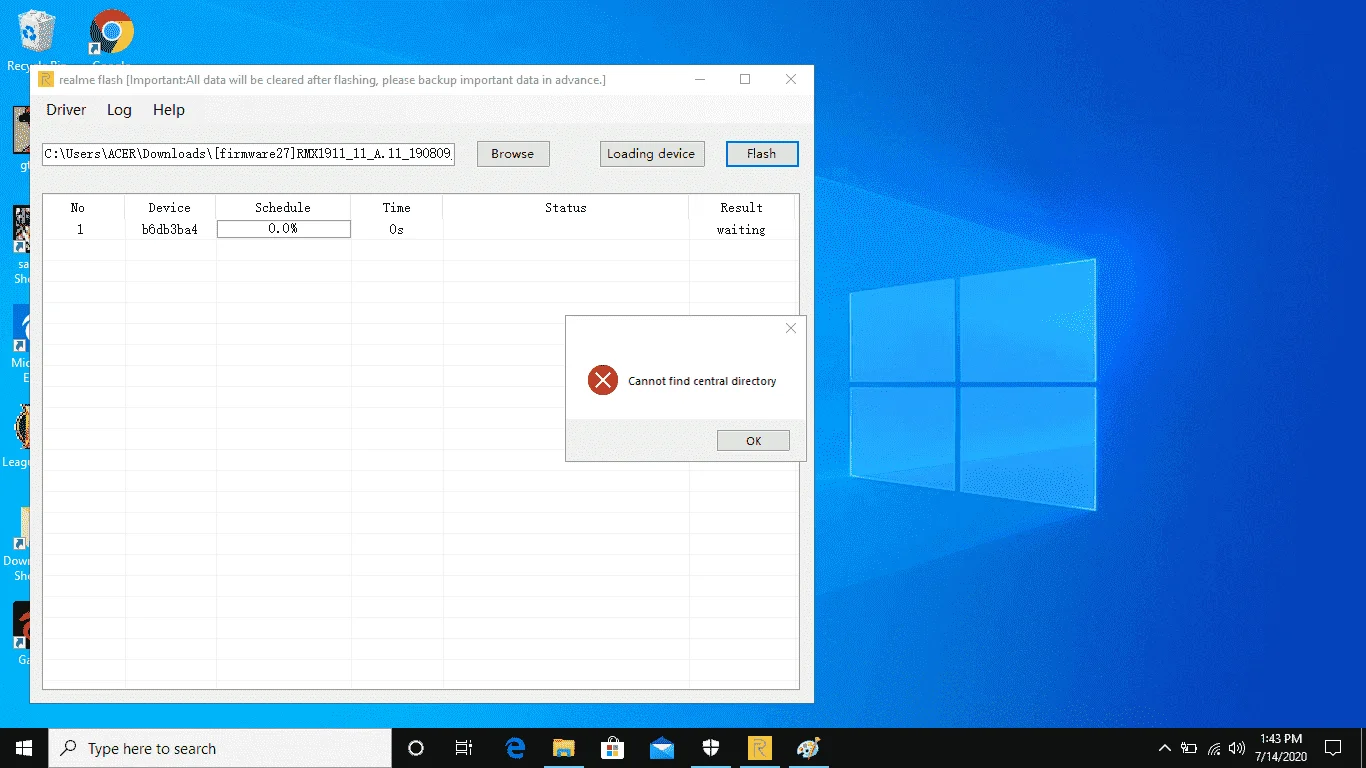Viewport: 1366px width, 768px height.
Task: Click the 'Time' column header
Action: coord(397,208)
